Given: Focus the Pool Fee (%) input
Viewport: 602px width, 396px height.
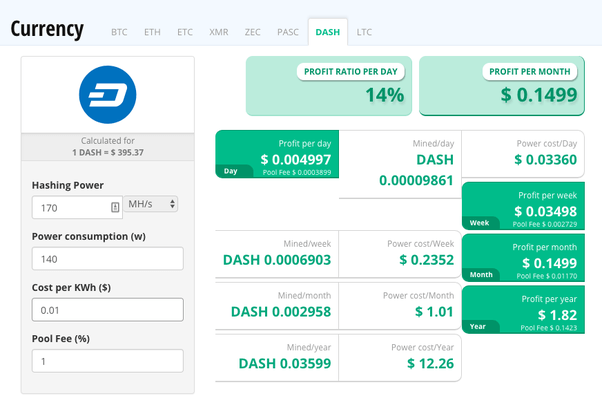Looking at the screenshot, I should point(108,361).
